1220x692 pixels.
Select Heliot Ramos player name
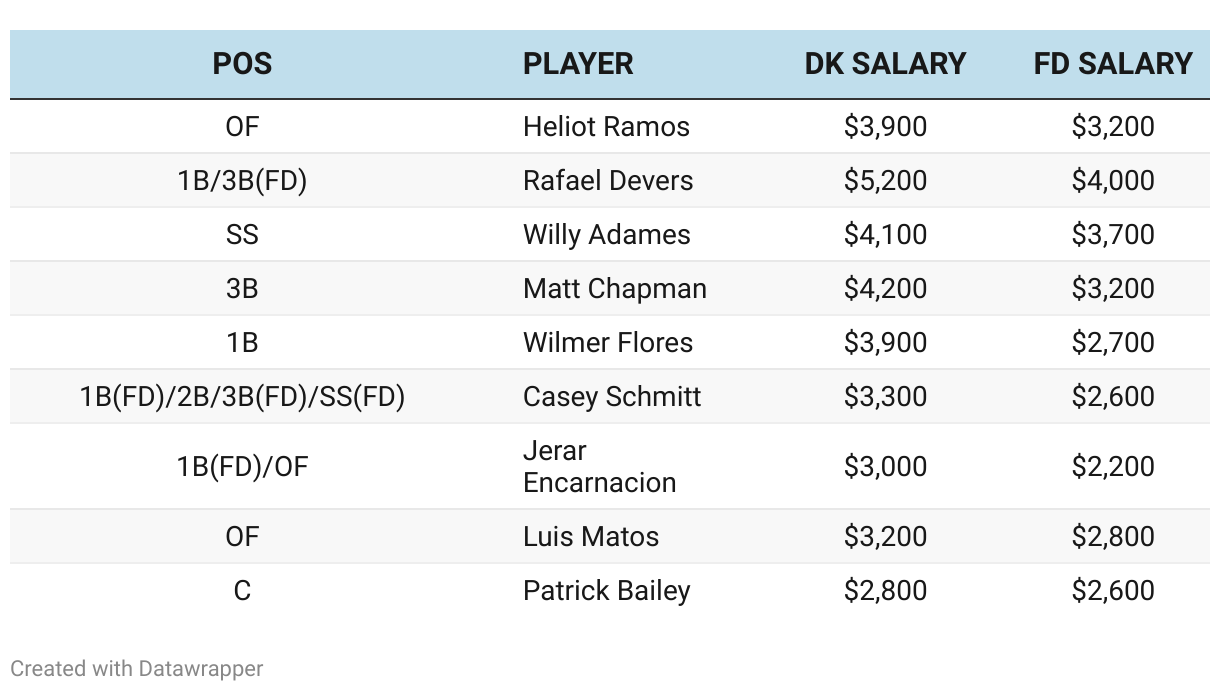click(606, 127)
